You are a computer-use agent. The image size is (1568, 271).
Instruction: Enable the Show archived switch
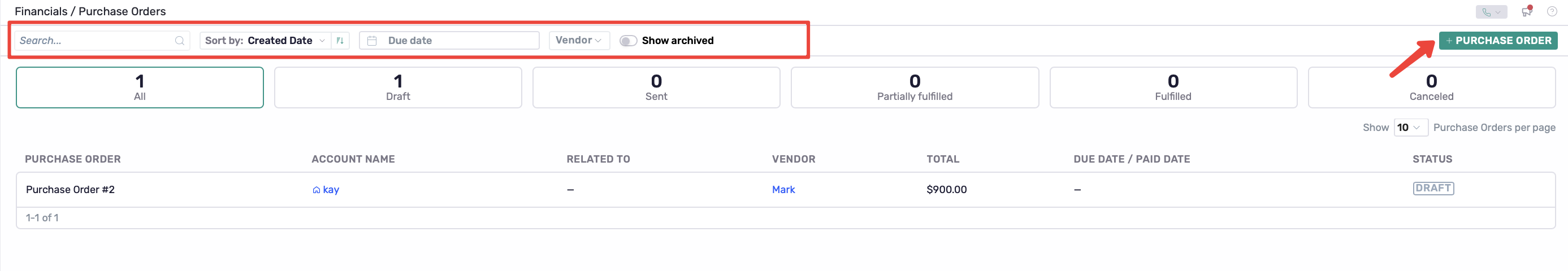(x=627, y=41)
